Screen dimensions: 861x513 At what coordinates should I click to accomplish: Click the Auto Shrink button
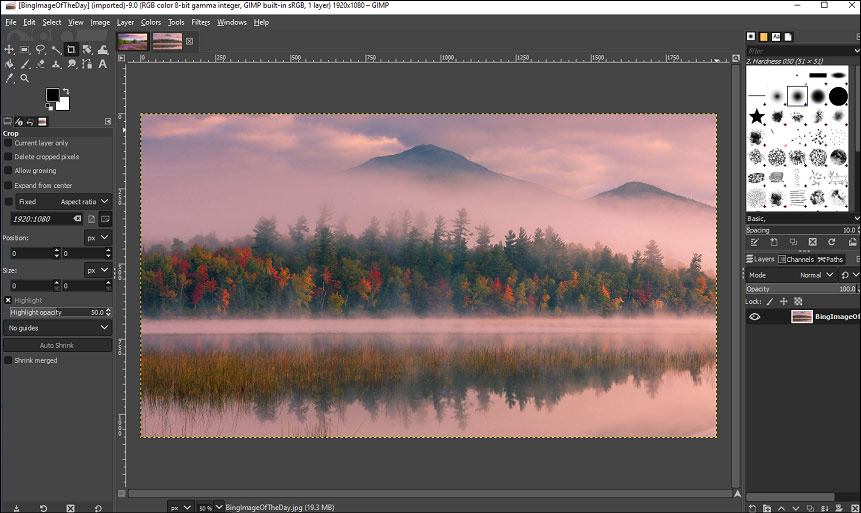pyautogui.click(x=58, y=345)
